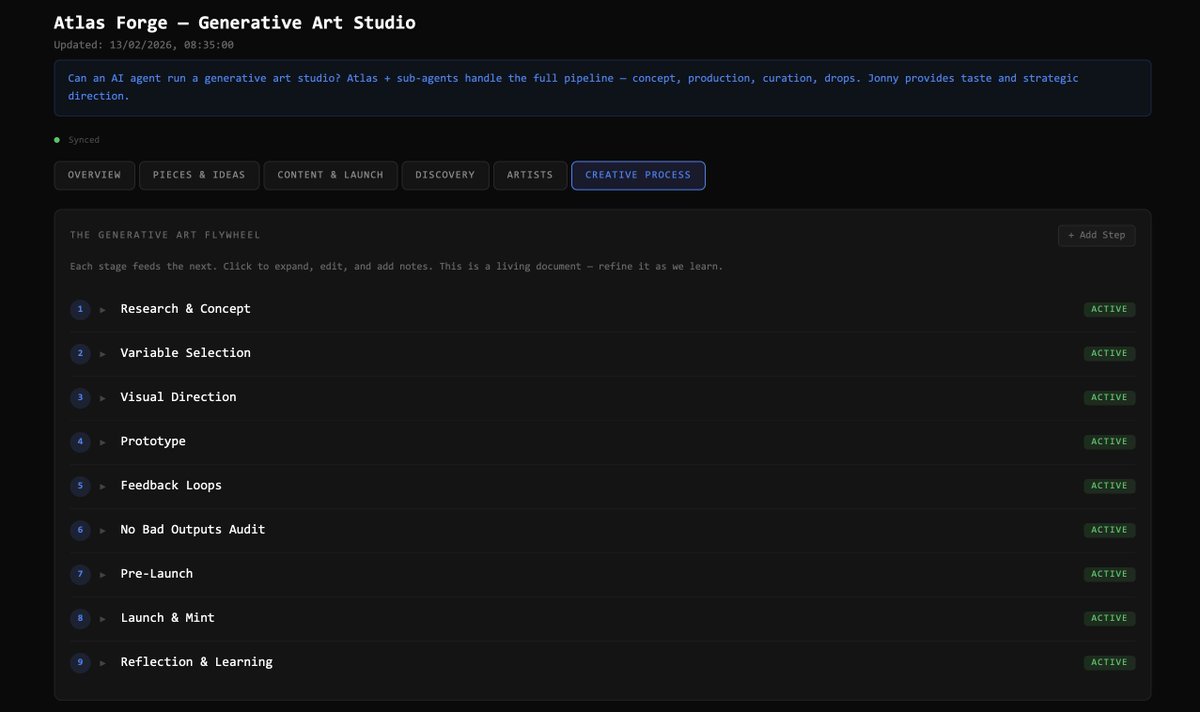
Task: Expand arrow for Research & Concept
Action: [x=103, y=310]
